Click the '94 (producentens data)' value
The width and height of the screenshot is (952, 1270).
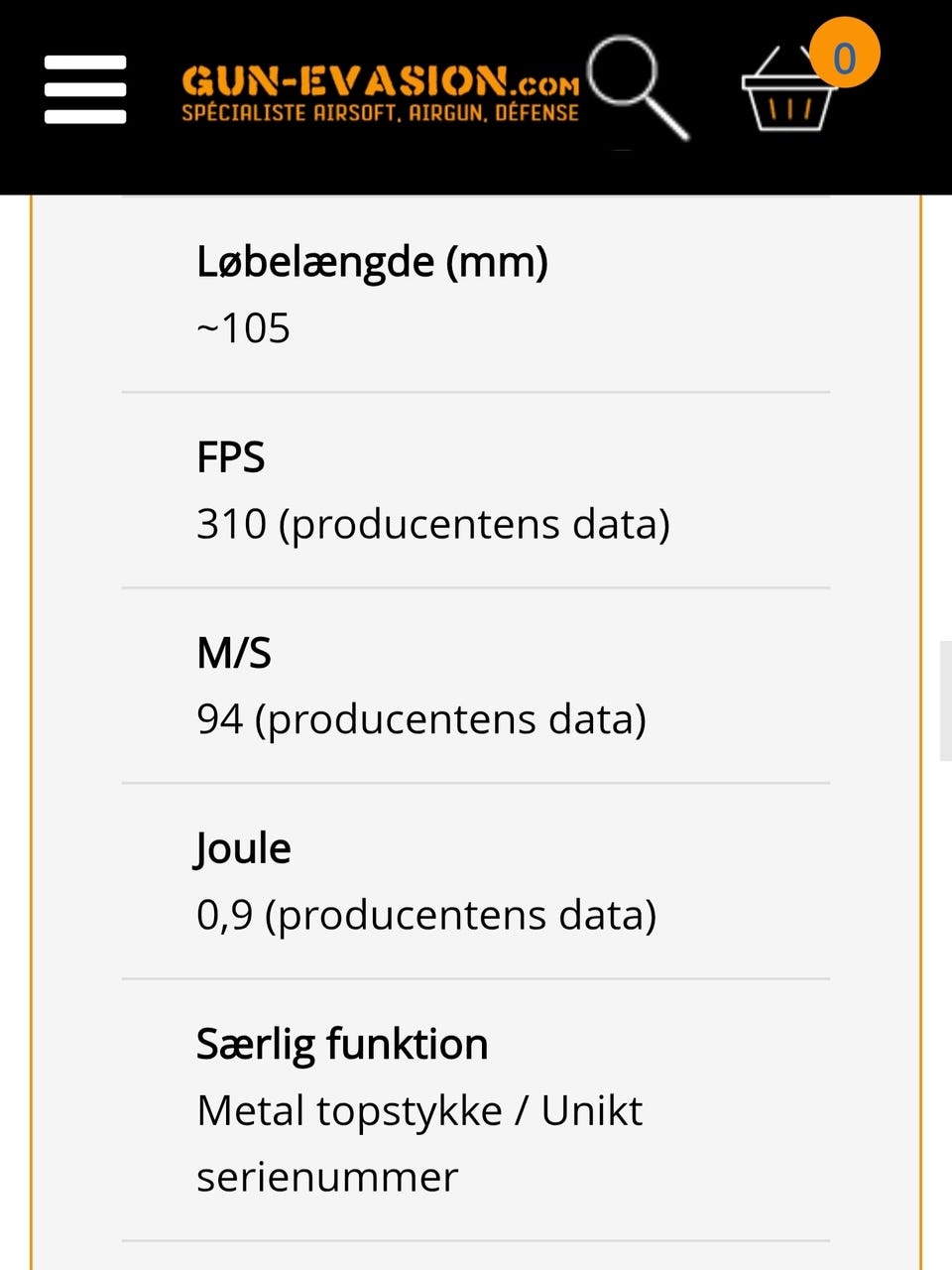point(421,719)
